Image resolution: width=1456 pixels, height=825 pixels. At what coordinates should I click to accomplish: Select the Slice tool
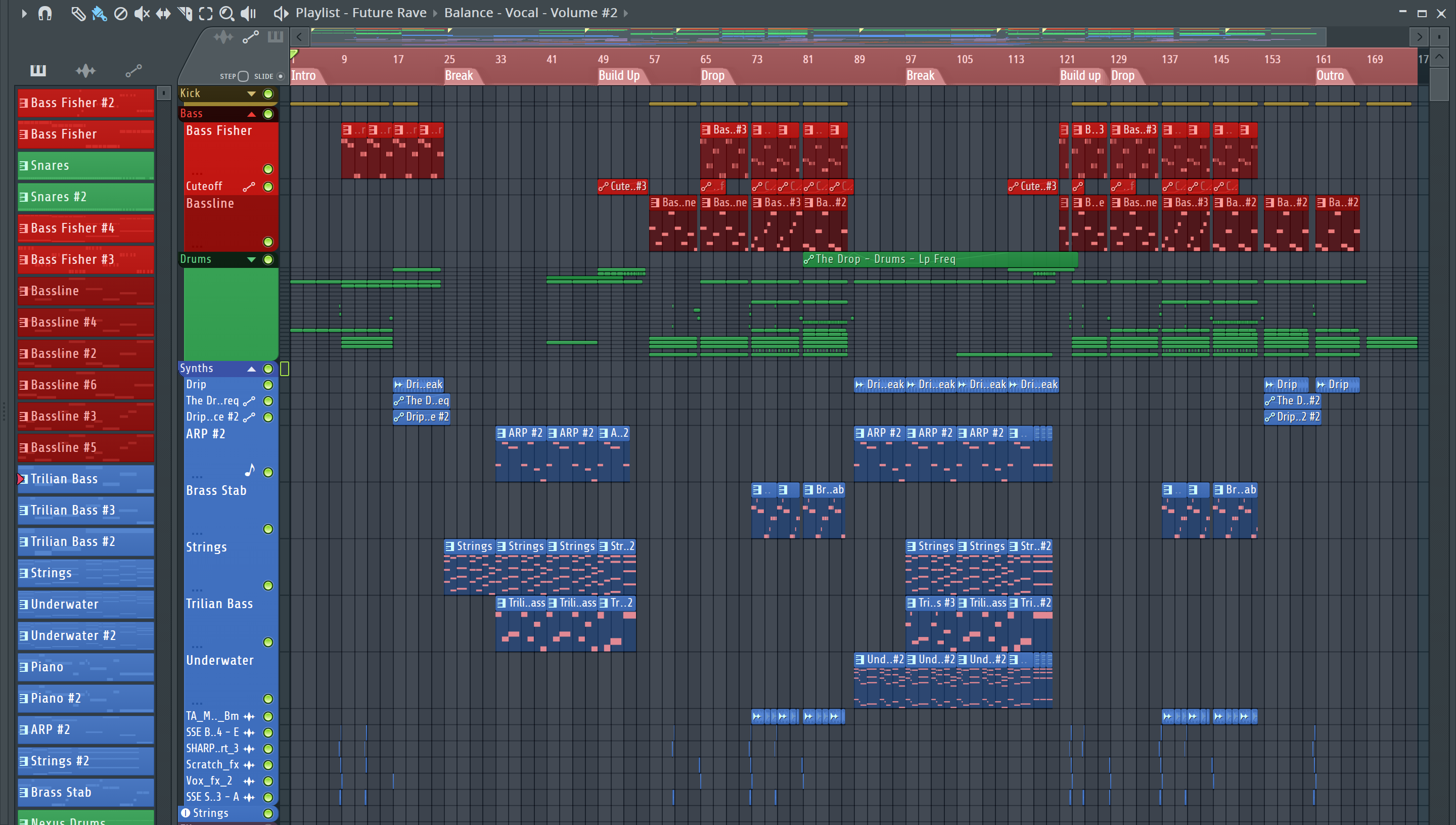(x=185, y=13)
